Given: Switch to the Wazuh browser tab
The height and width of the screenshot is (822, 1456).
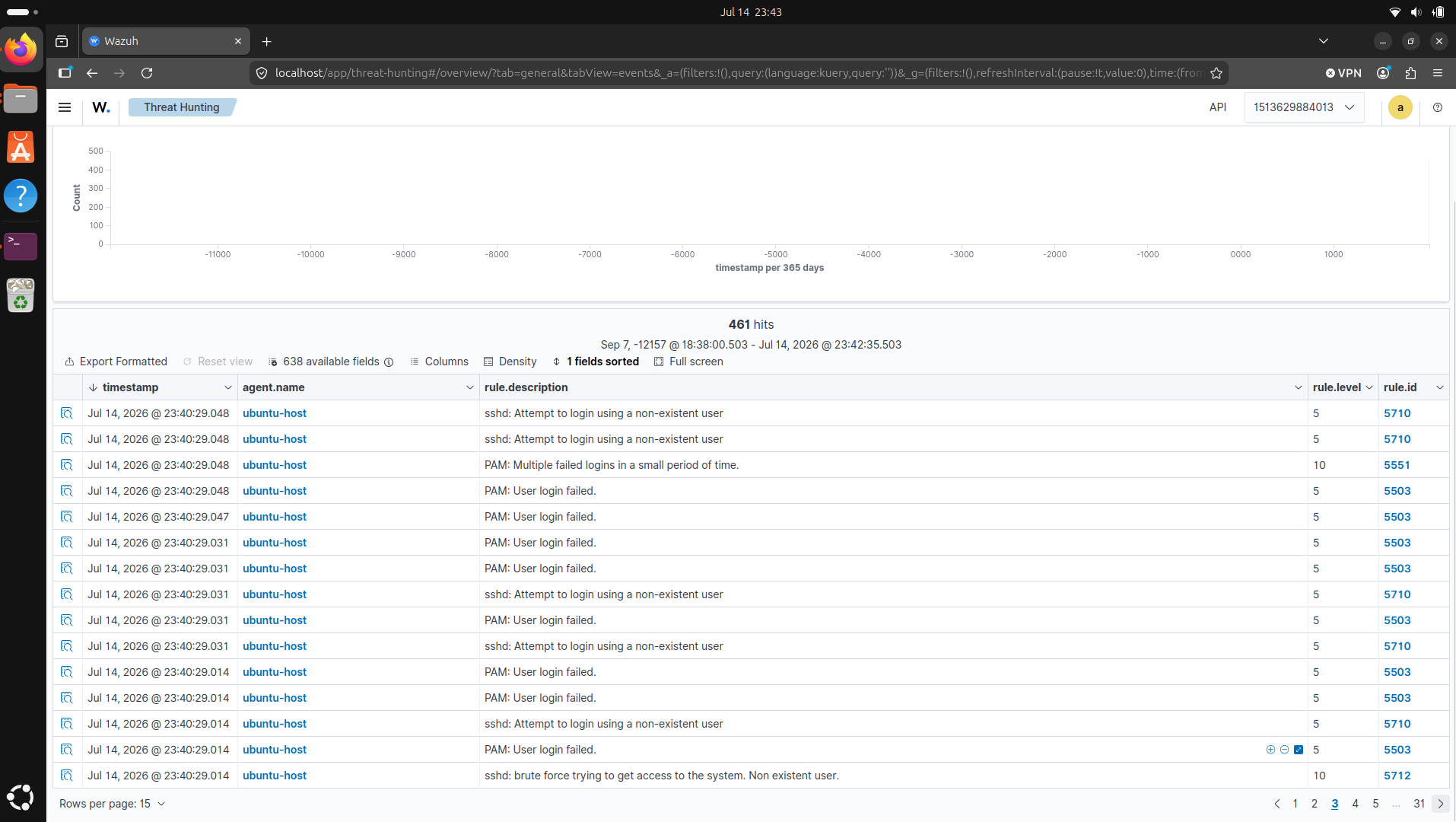Looking at the screenshot, I should 164,41.
